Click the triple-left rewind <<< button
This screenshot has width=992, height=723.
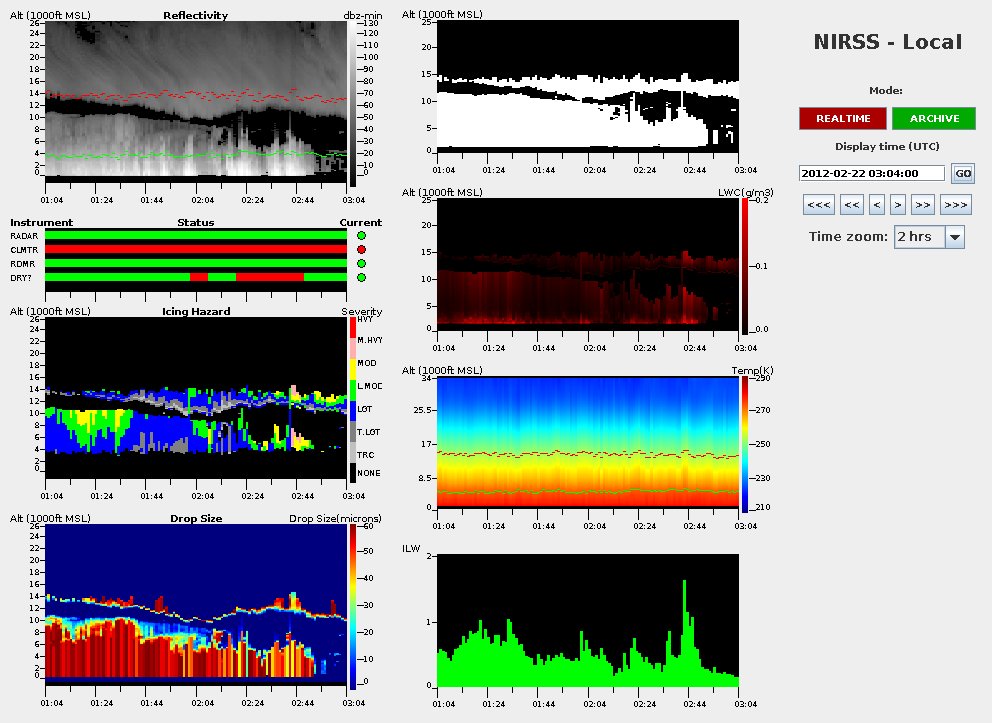point(817,205)
